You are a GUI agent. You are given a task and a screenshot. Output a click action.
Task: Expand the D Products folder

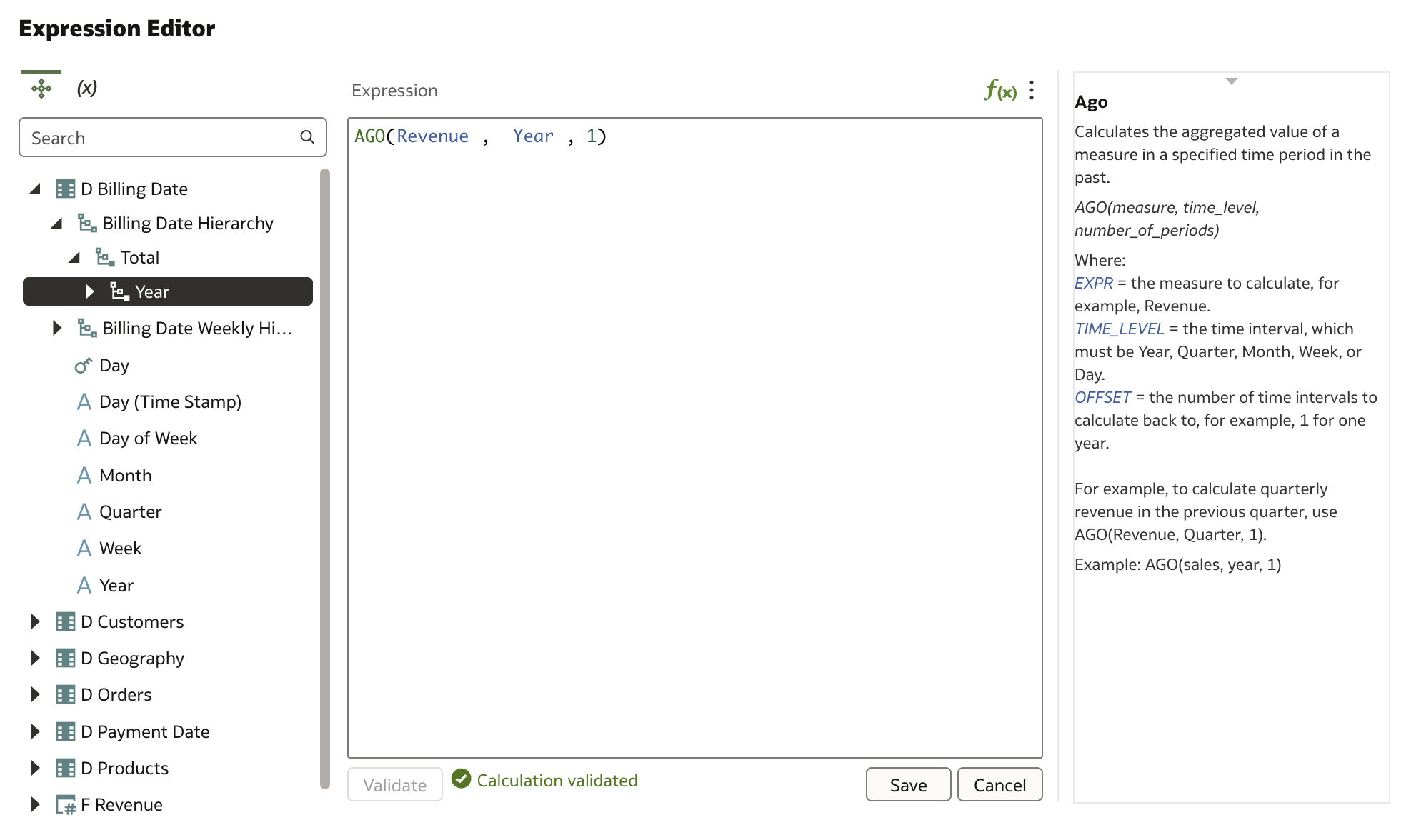pyautogui.click(x=35, y=768)
